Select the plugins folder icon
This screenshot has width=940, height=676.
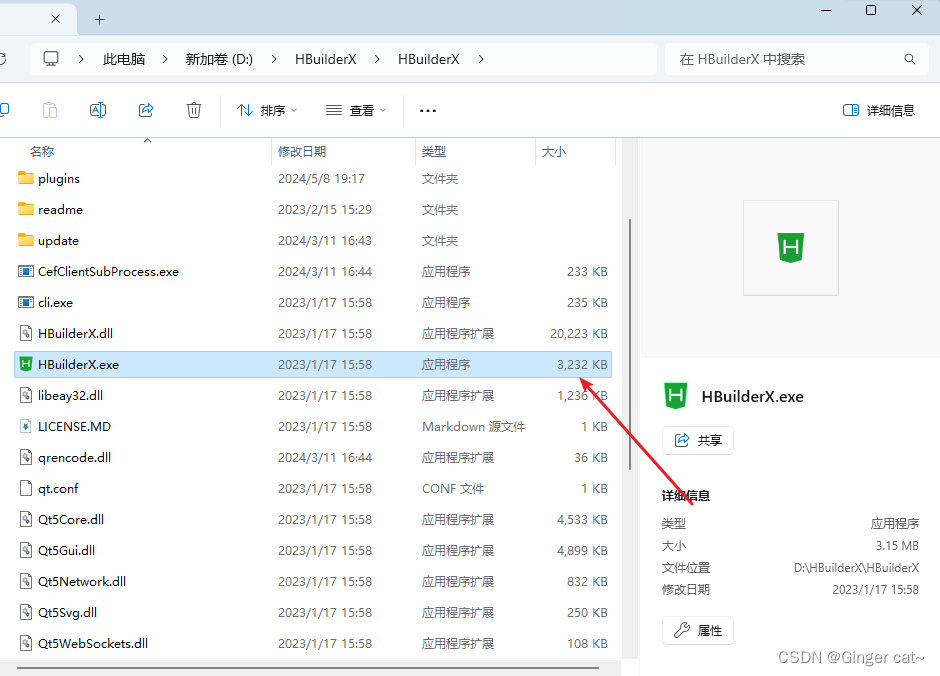click(26, 178)
